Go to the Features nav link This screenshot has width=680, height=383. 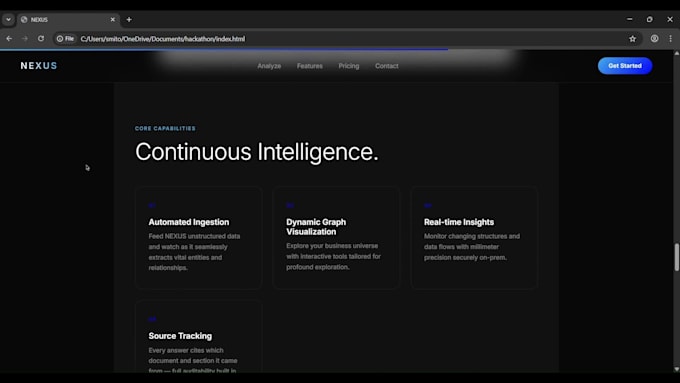click(x=310, y=66)
